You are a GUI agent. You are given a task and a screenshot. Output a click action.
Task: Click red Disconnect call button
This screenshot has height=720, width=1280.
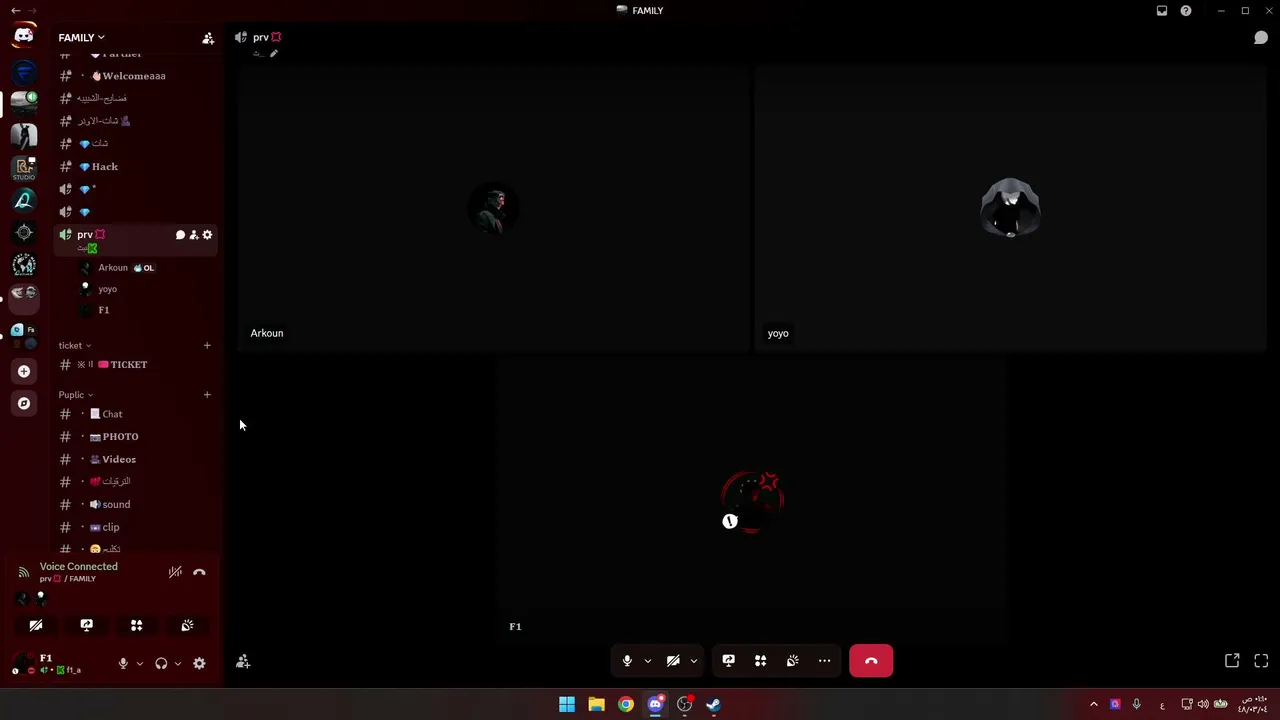coord(871,661)
